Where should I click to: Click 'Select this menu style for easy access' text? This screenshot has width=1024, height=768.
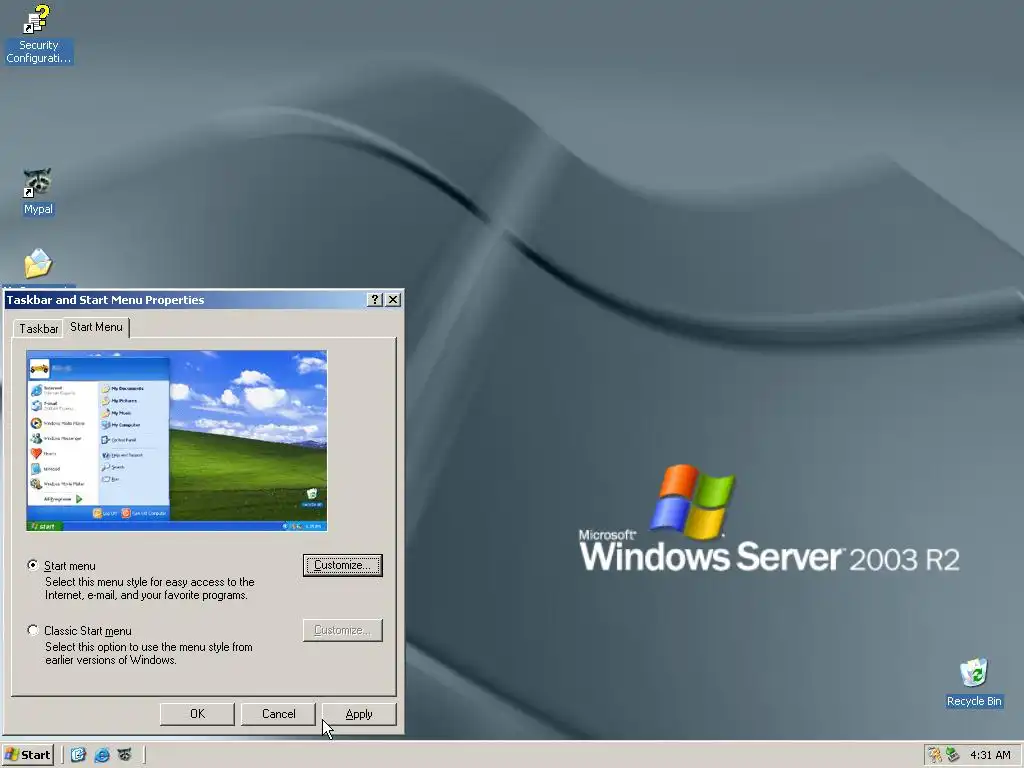pyautogui.click(x=150, y=588)
